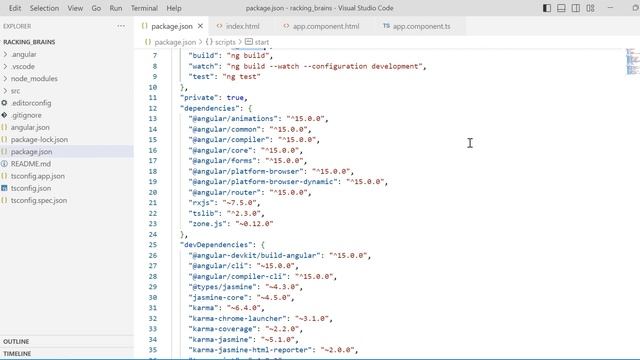Expand the .angular folder
The width and height of the screenshot is (640, 360).
pos(5,54)
